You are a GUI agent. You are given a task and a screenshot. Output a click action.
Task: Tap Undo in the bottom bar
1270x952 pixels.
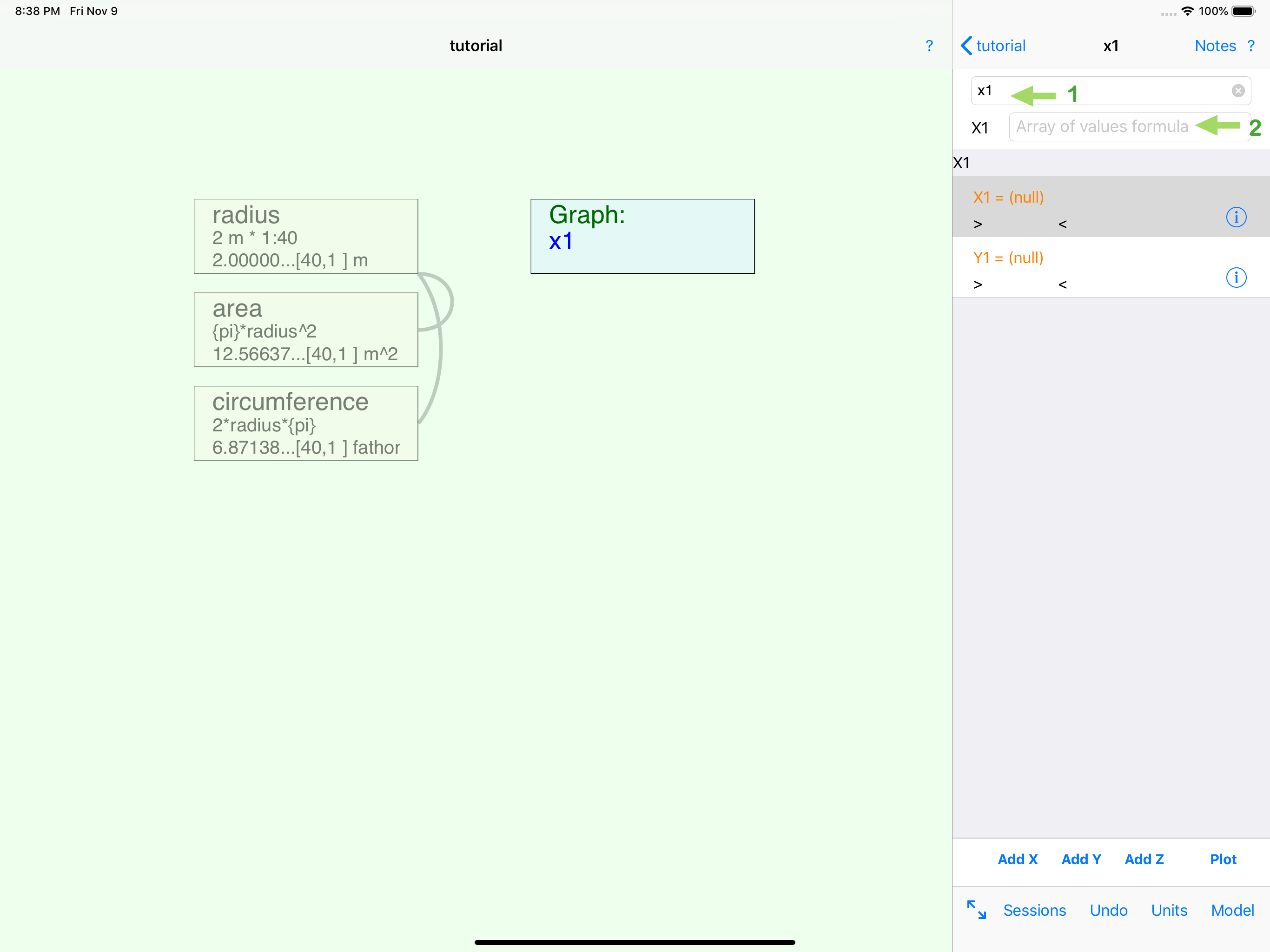1108,911
